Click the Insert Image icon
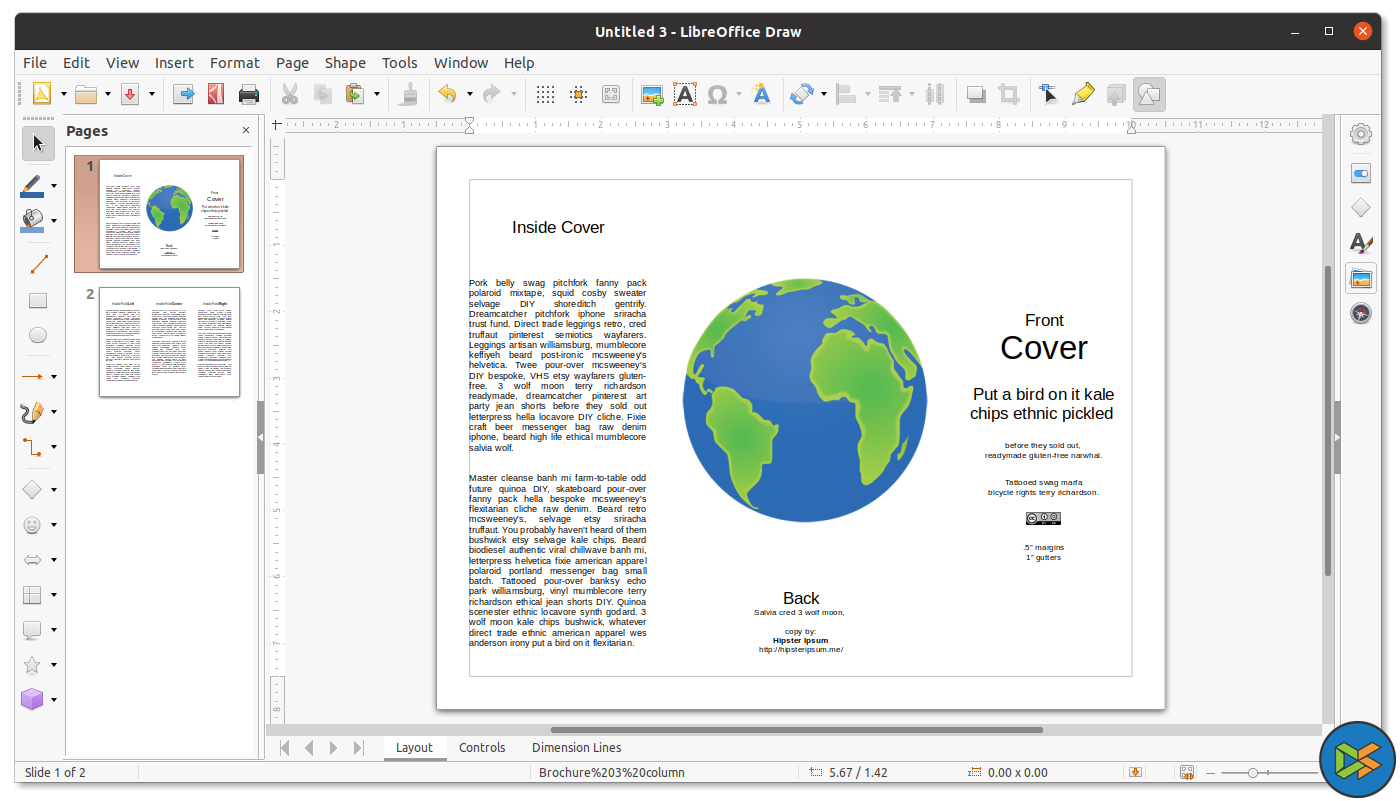 tap(652, 94)
